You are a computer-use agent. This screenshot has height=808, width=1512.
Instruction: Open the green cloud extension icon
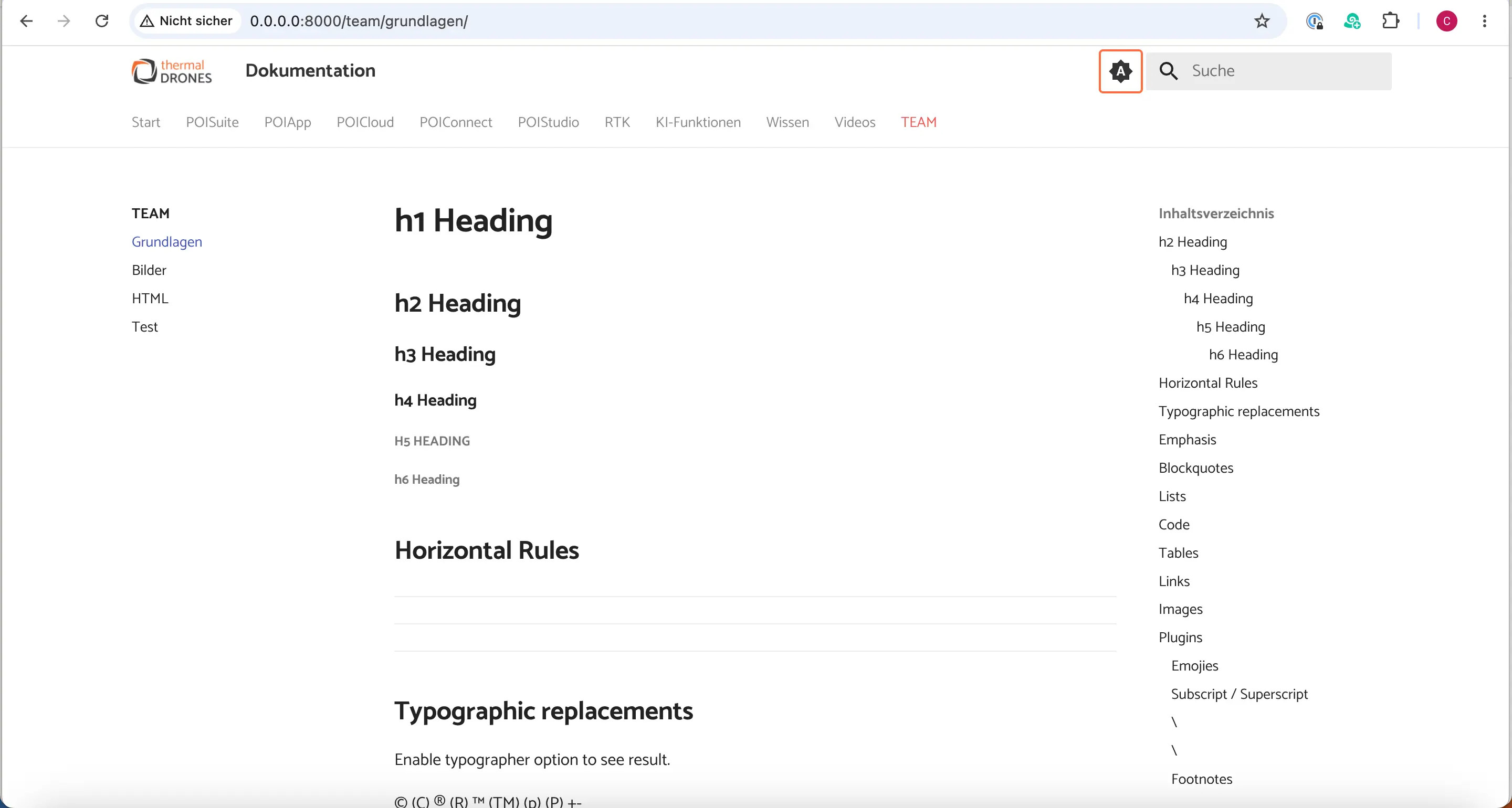point(1352,21)
